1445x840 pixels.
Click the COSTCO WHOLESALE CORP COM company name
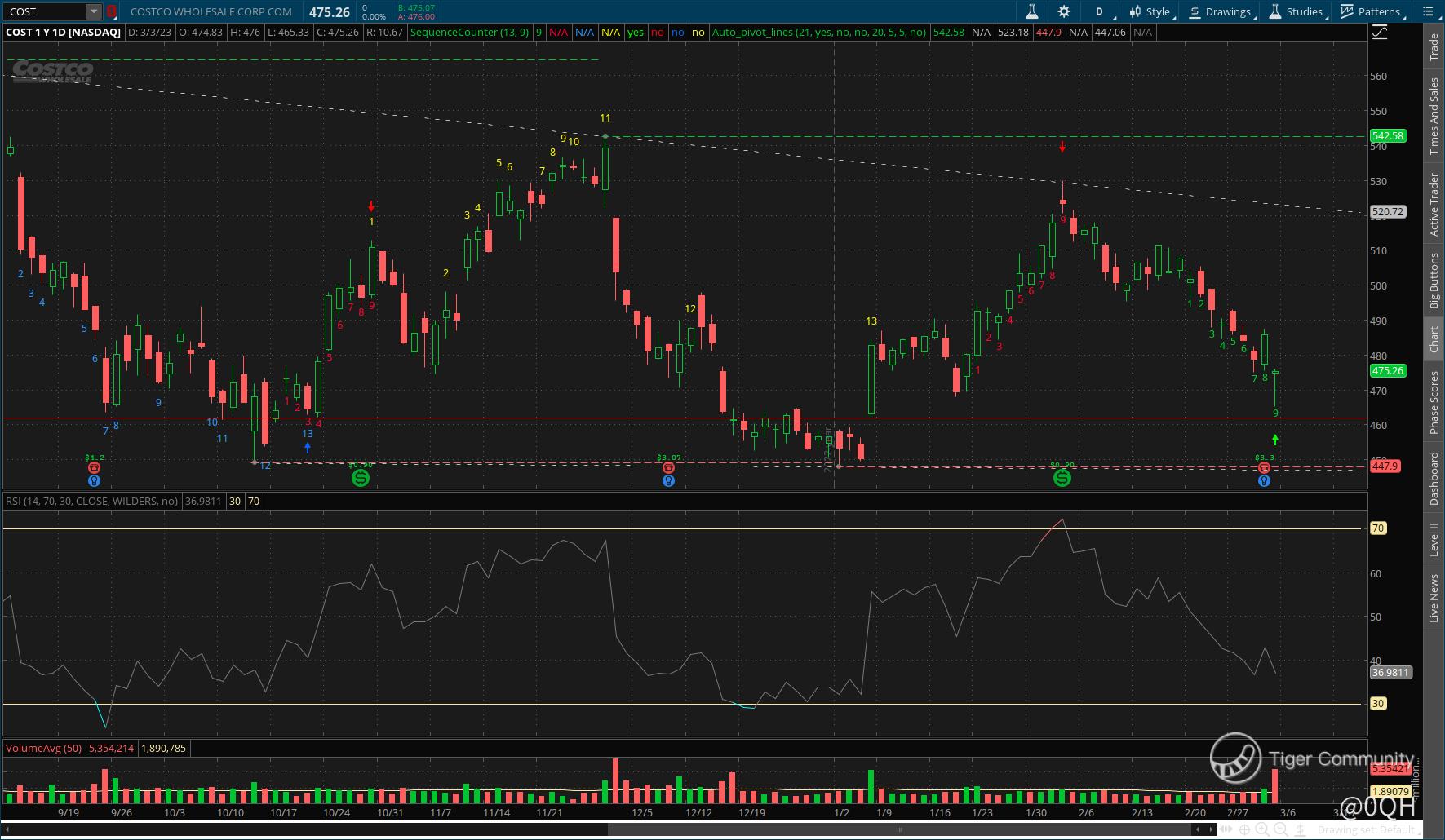tap(211, 11)
